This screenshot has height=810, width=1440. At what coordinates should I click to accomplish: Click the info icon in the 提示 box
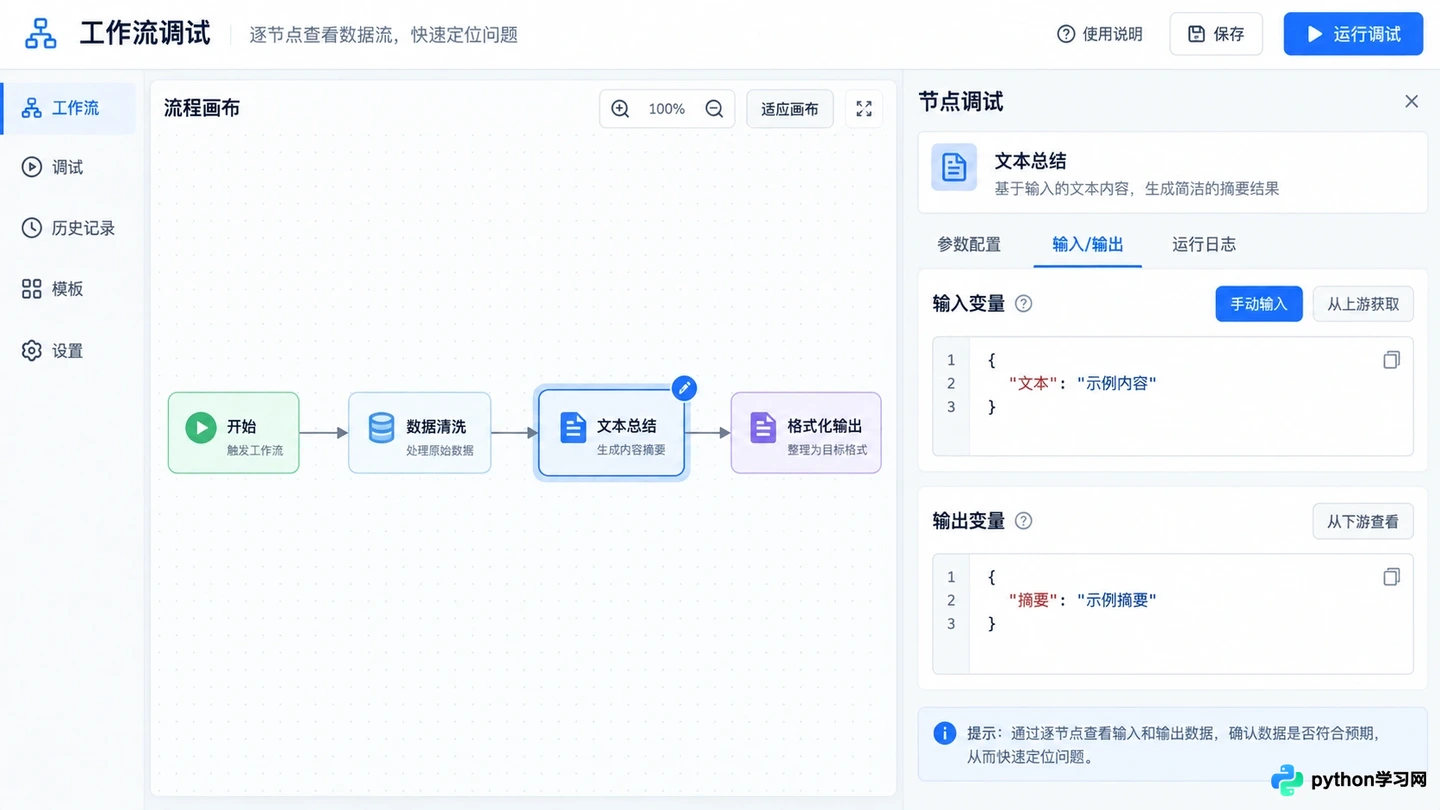tap(945, 733)
